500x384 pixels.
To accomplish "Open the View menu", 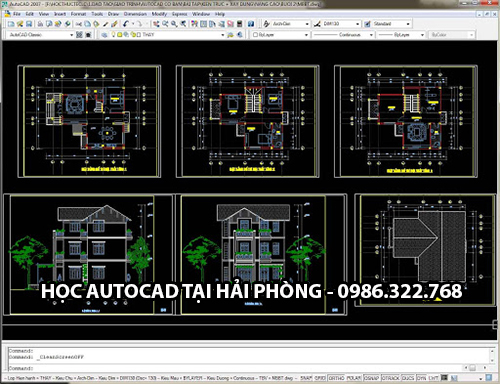I will 44,14.
